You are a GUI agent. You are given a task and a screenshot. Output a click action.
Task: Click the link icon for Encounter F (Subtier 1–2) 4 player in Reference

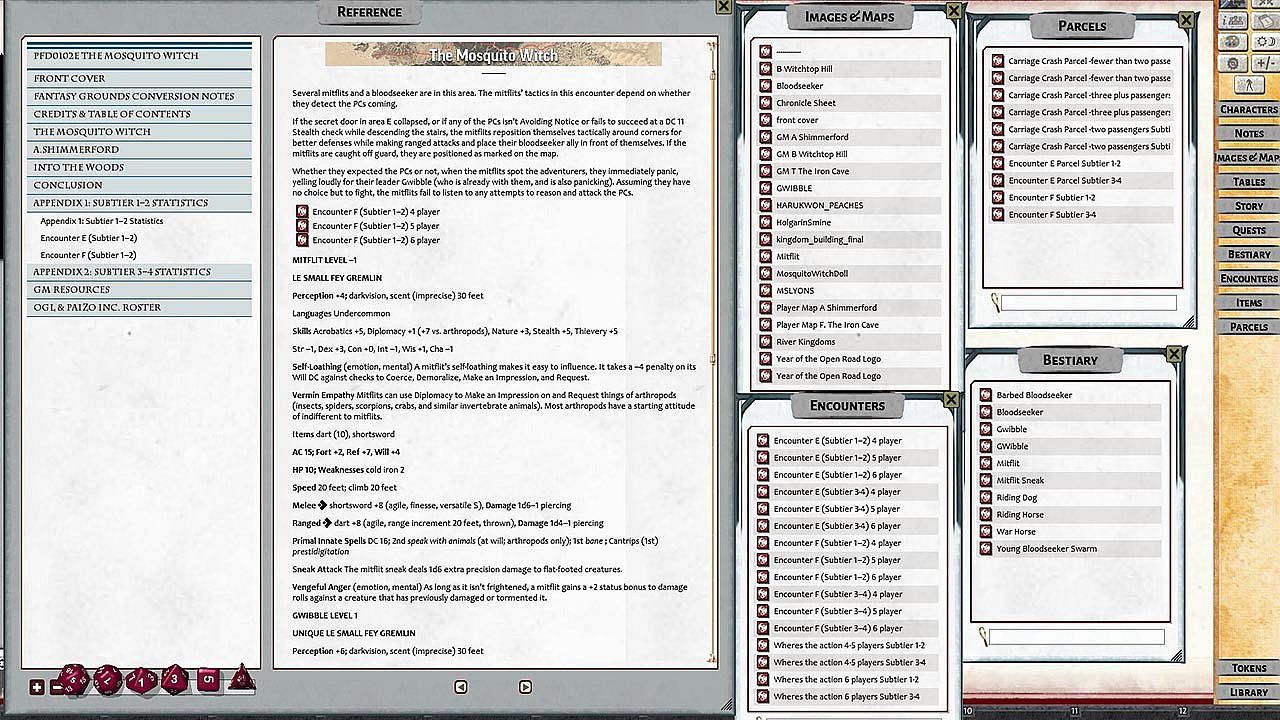302,212
